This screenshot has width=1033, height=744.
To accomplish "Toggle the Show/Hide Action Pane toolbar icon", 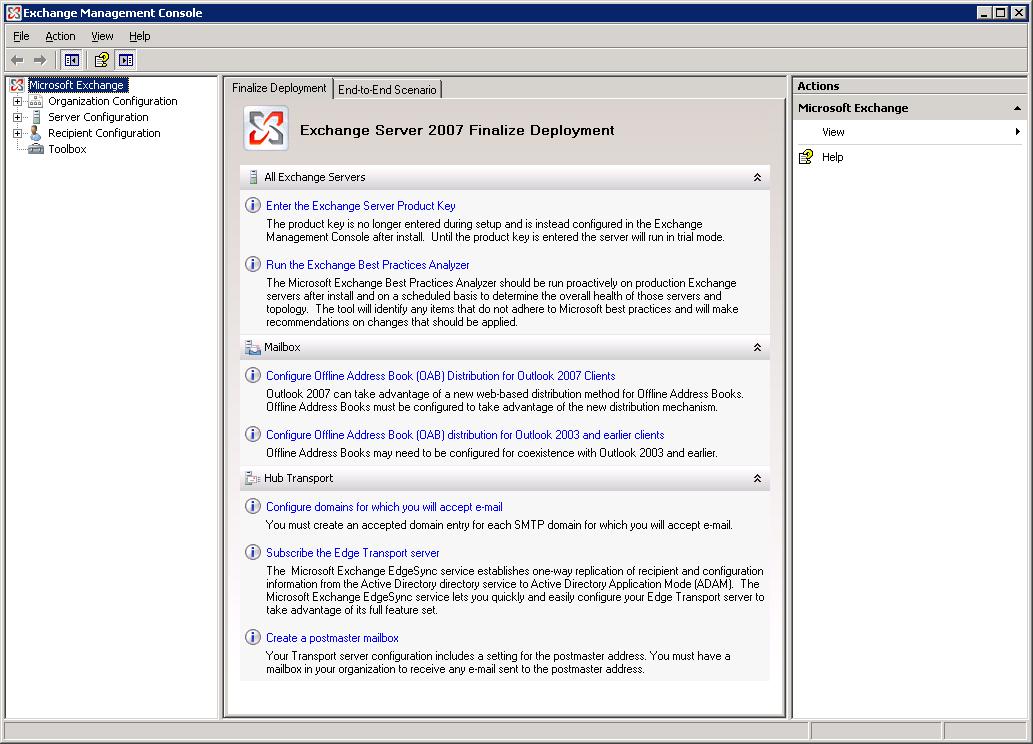I will click(126, 60).
